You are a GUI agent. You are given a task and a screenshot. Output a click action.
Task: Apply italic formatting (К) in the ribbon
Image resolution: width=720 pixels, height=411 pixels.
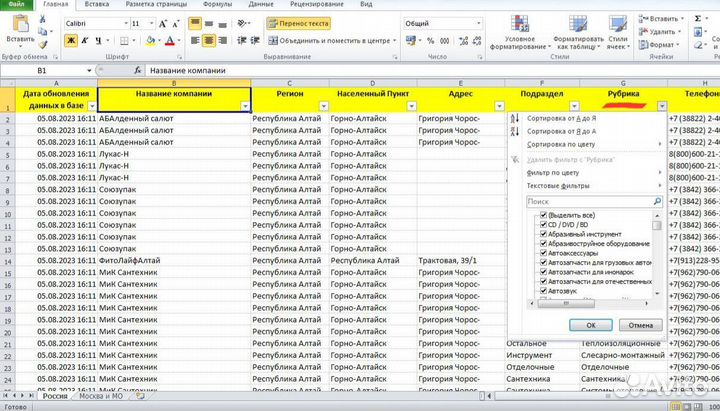86,40
